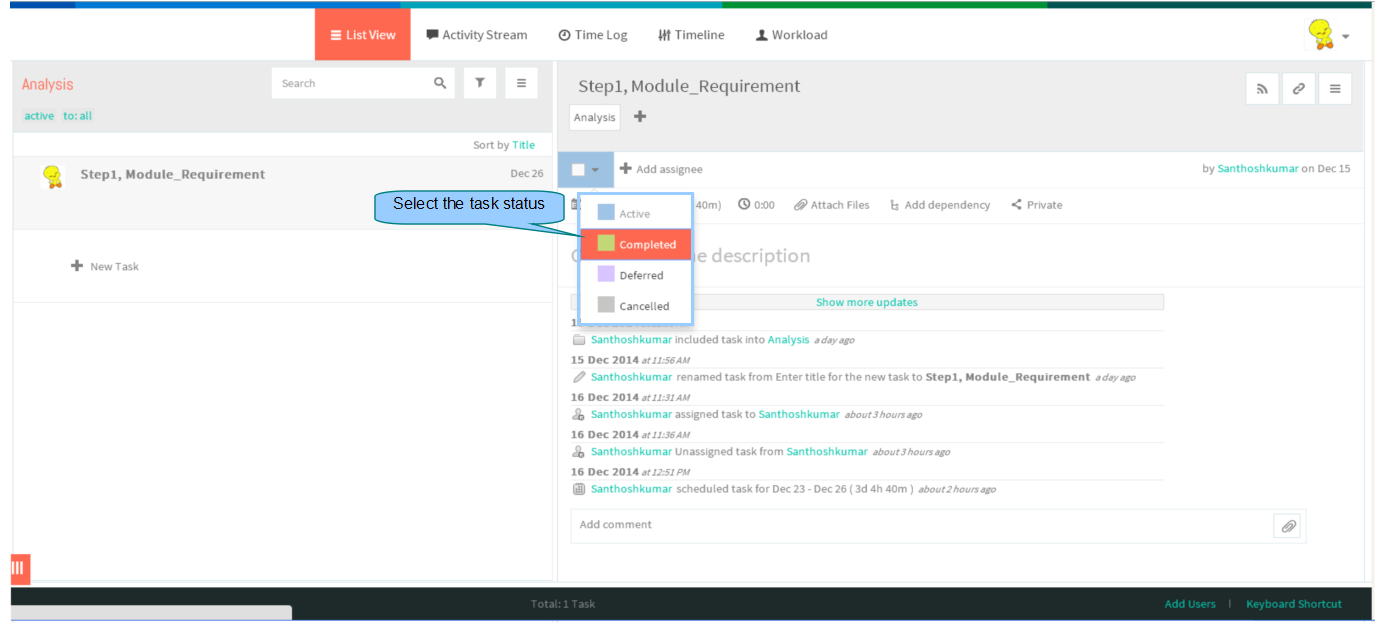Attach file to comment via paperclip
The height and width of the screenshot is (630, 1379).
click(1289, 526)
